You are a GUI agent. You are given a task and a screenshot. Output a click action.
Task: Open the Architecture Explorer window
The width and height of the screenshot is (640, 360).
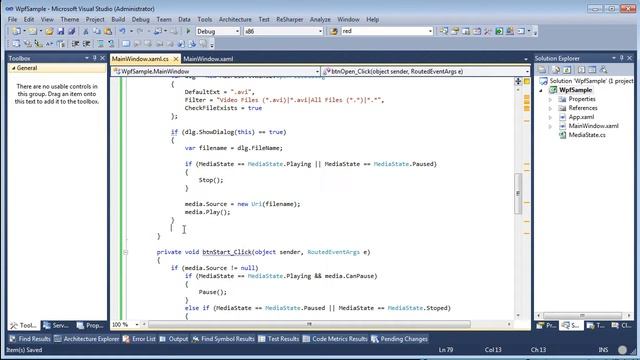pyautogui.click(x=87, y=339)
